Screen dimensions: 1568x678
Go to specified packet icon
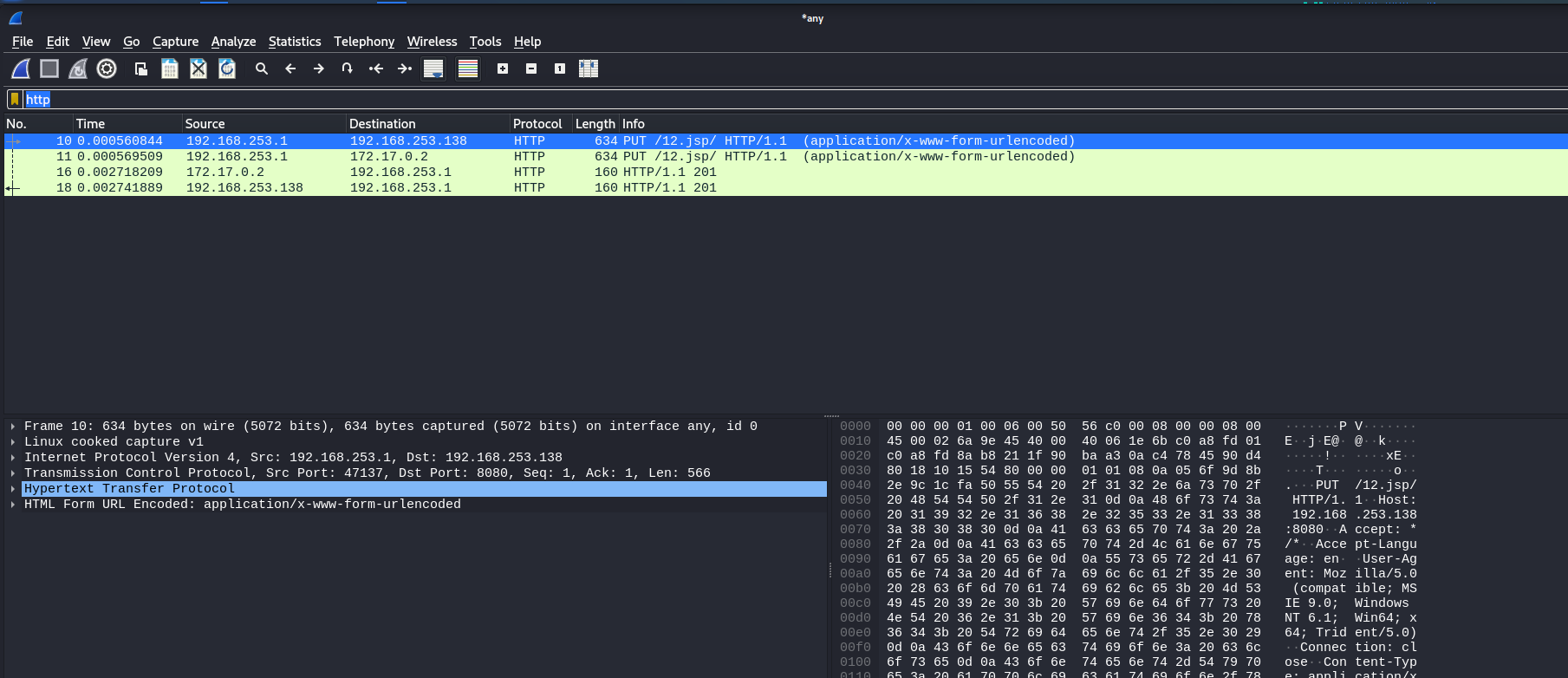click(x=348, y=68)
